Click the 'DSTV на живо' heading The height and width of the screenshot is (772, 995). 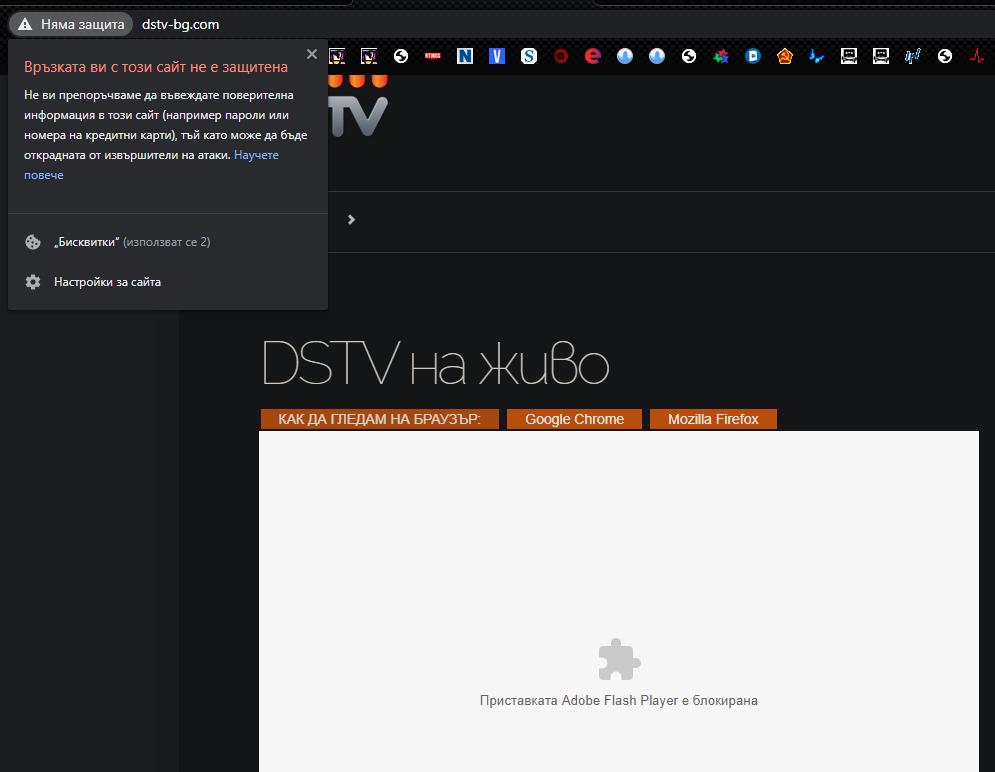435,363
